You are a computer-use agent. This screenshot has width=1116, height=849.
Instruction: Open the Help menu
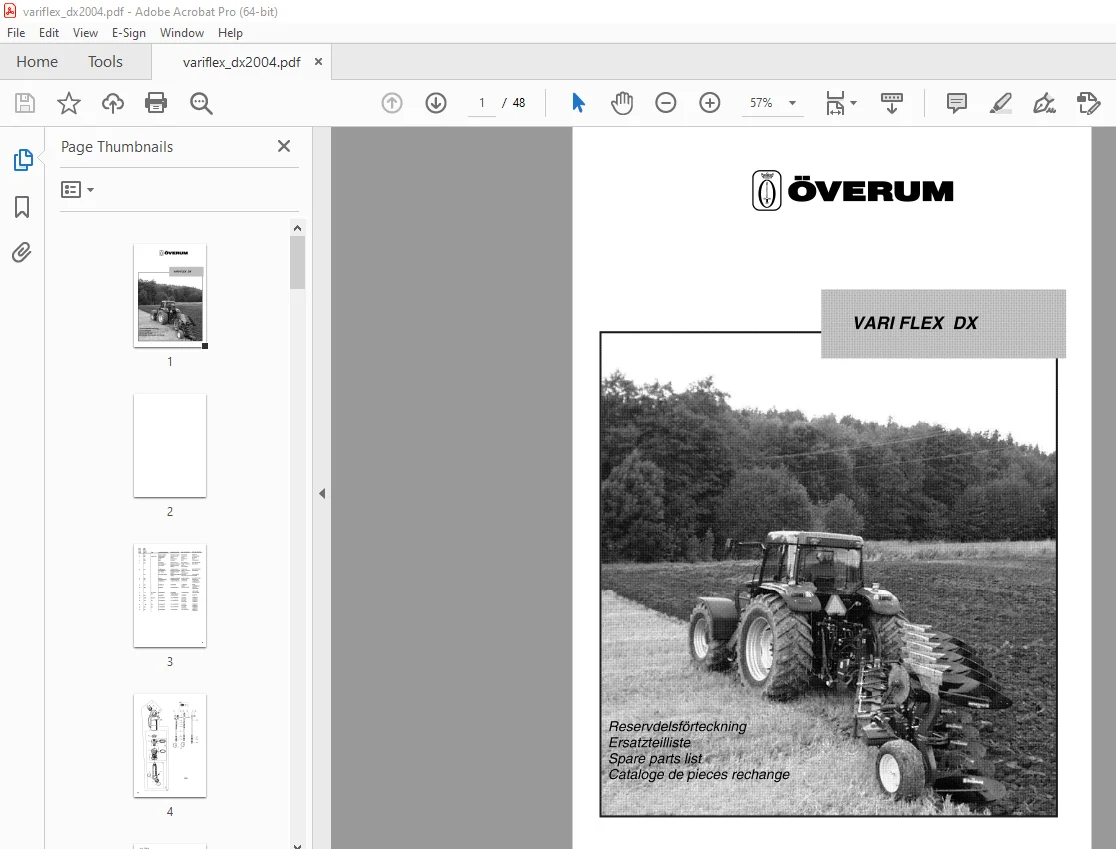(230, 33)
